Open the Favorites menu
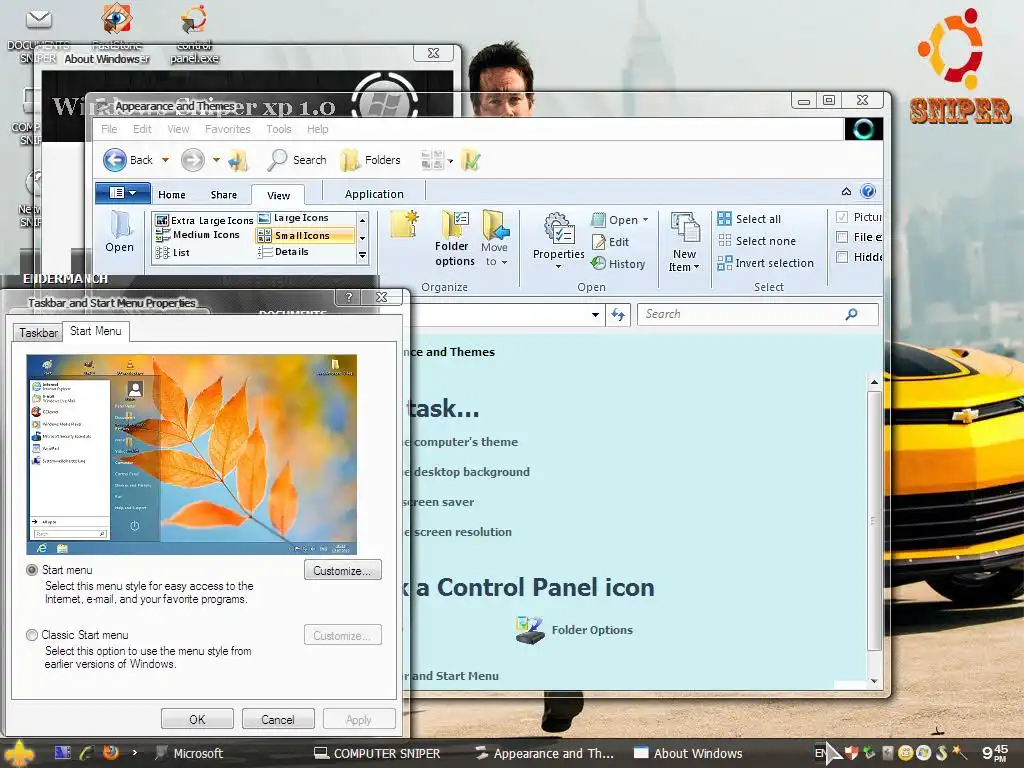Screen dimensions: 1024x768 pos(227,129)
